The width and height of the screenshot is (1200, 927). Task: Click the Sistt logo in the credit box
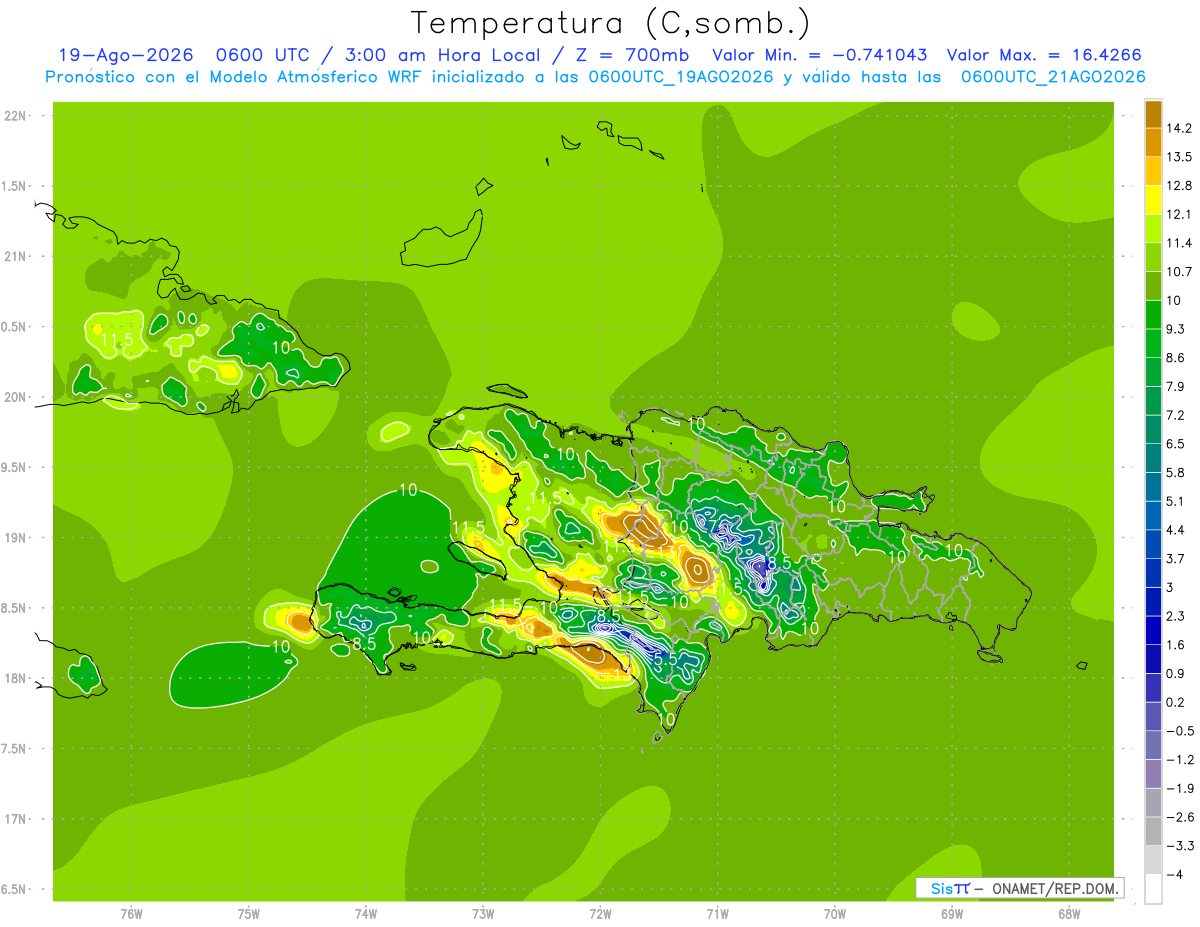click(x=950, y=888)
